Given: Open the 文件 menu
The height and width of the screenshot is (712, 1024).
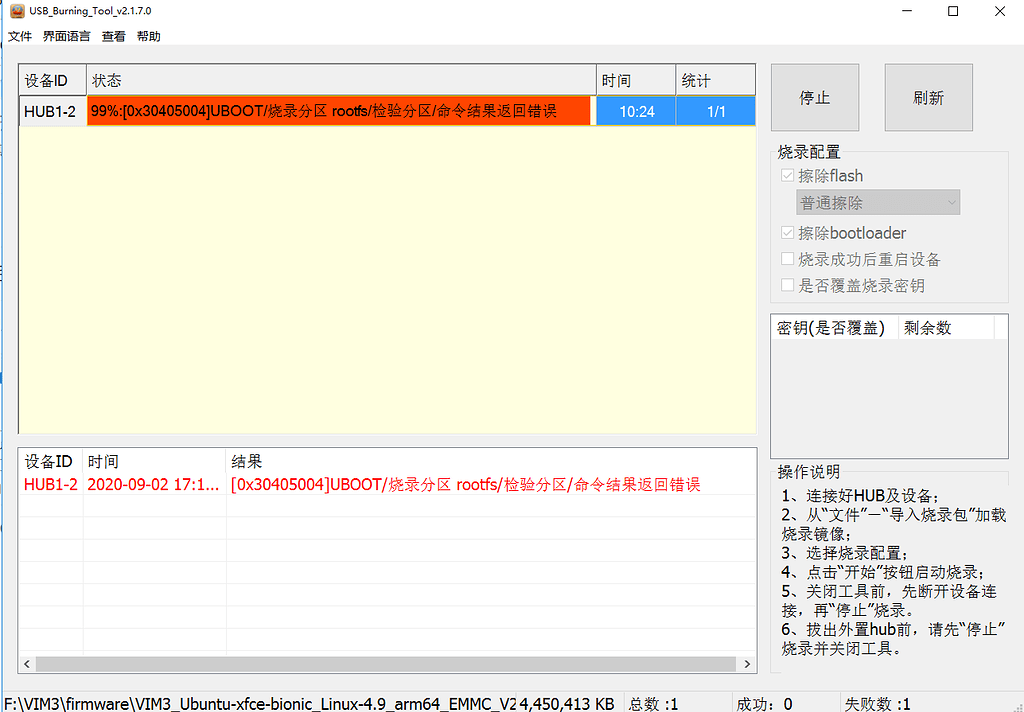Looking at the screenshot, I should pos(20,37).
